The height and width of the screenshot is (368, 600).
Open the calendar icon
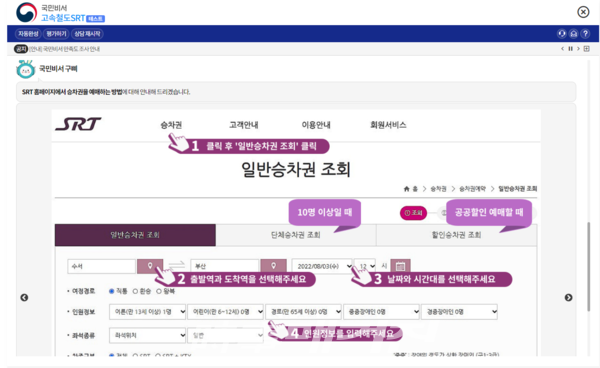[400, 266]
